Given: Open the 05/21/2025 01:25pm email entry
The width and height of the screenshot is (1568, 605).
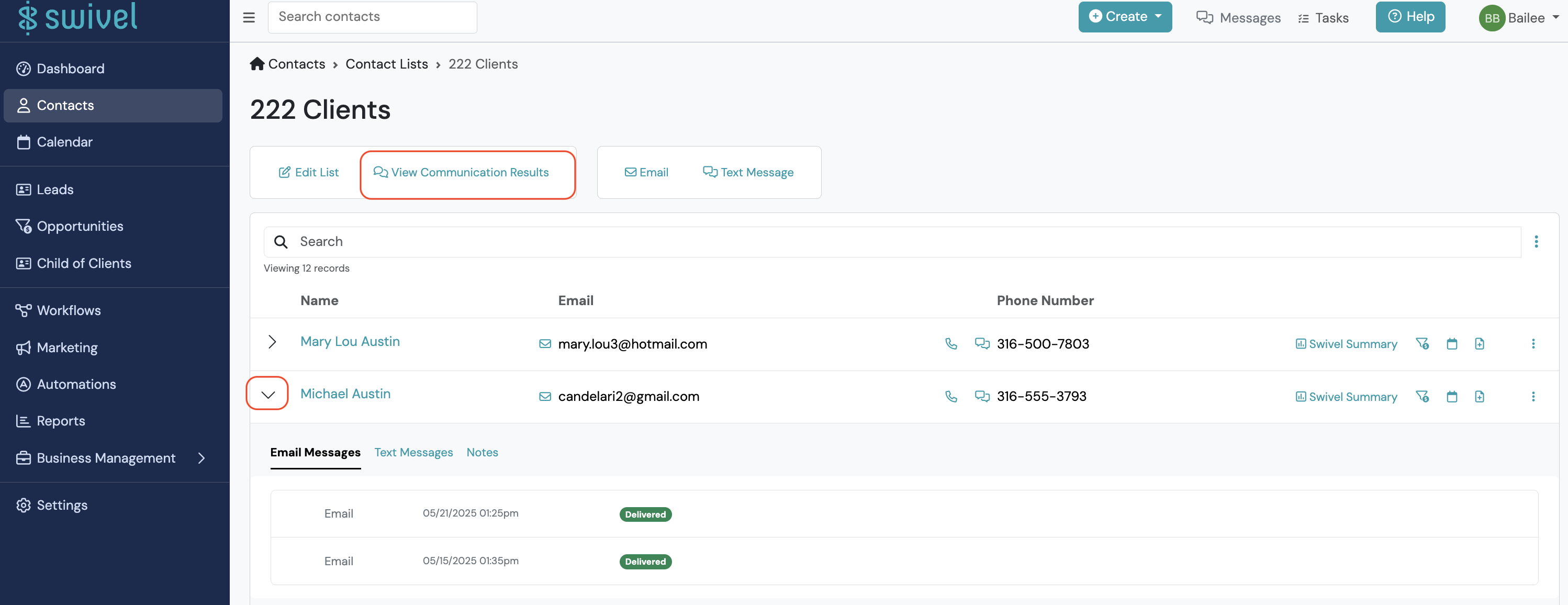Looking at the screenshot, I should 904,514.
